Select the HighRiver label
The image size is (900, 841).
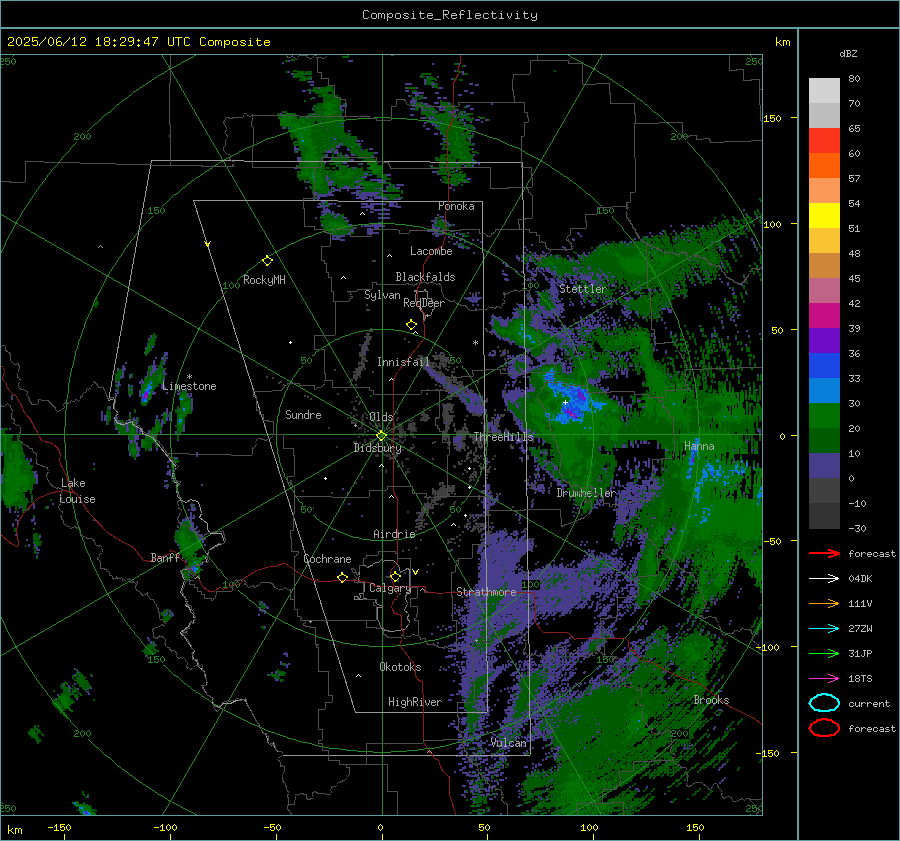coord(415,702)
